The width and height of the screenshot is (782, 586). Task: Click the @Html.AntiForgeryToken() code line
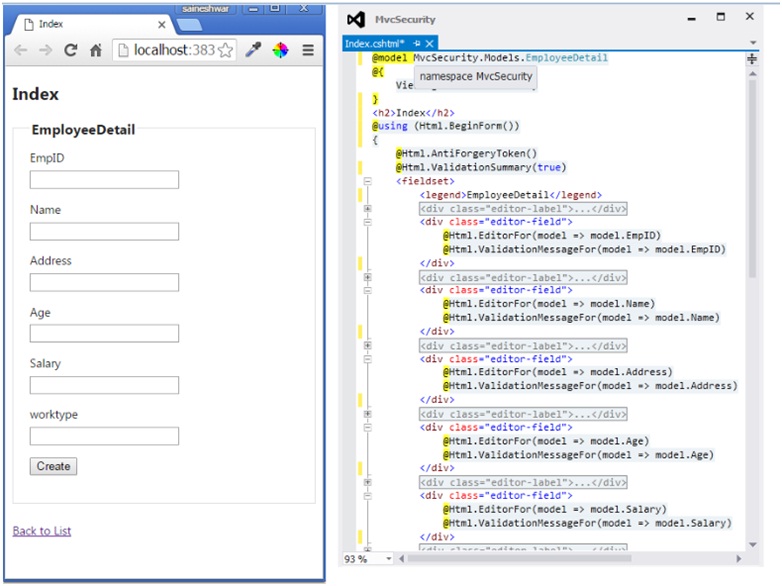(467, 154)
